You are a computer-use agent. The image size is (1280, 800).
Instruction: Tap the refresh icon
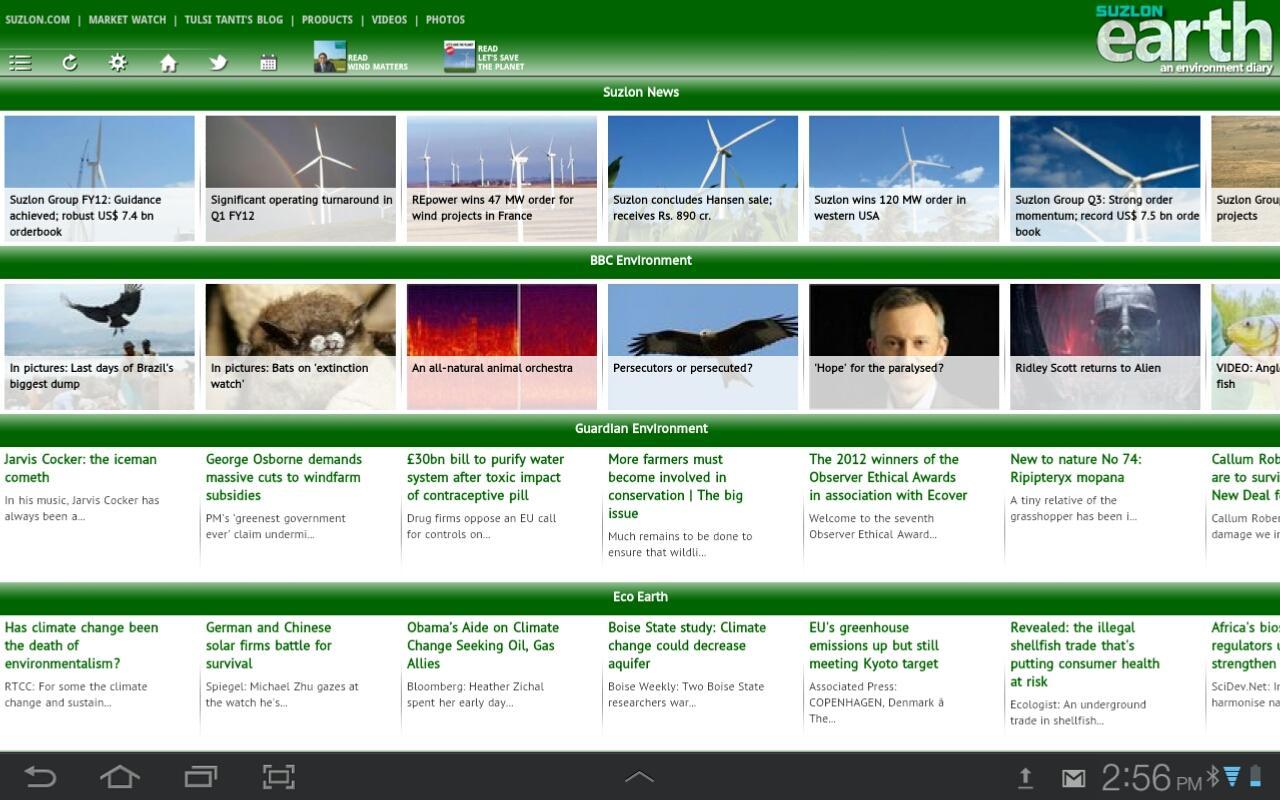[70, 63]
